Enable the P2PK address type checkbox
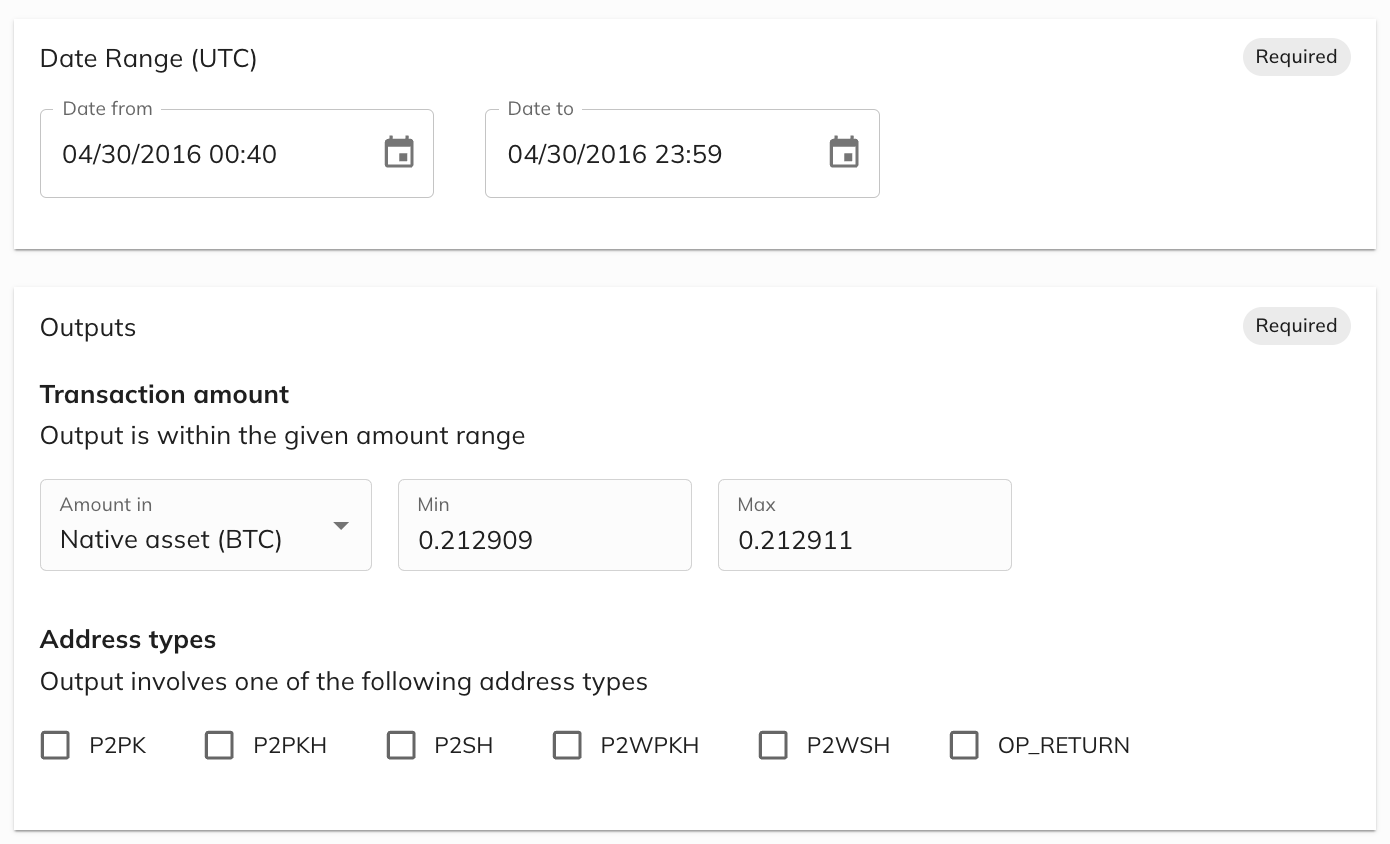Image resolution: width=1390 pixels, height=844 pixels. click(55, 745)
